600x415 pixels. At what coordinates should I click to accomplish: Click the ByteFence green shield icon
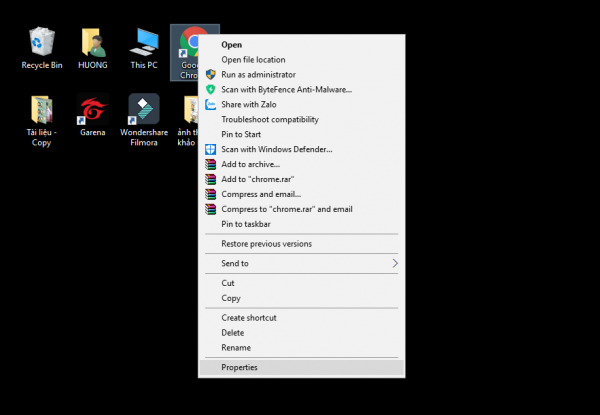pos(210,90)
